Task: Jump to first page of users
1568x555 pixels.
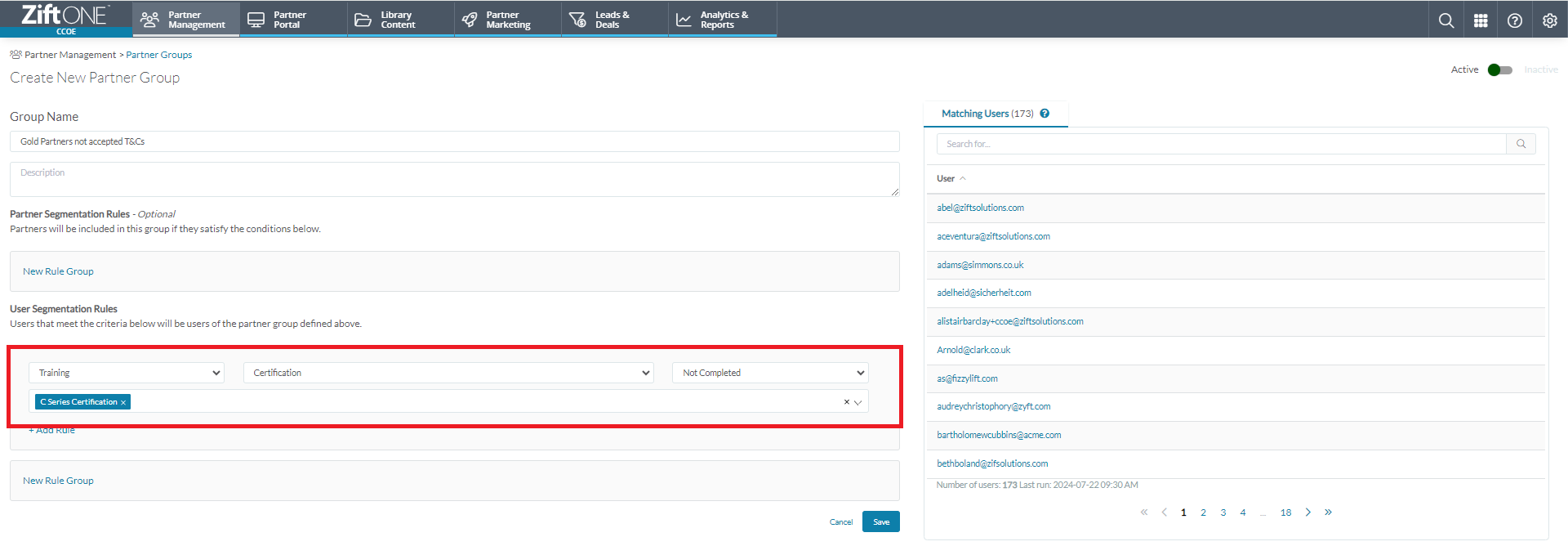Action: pos(1144,512)
